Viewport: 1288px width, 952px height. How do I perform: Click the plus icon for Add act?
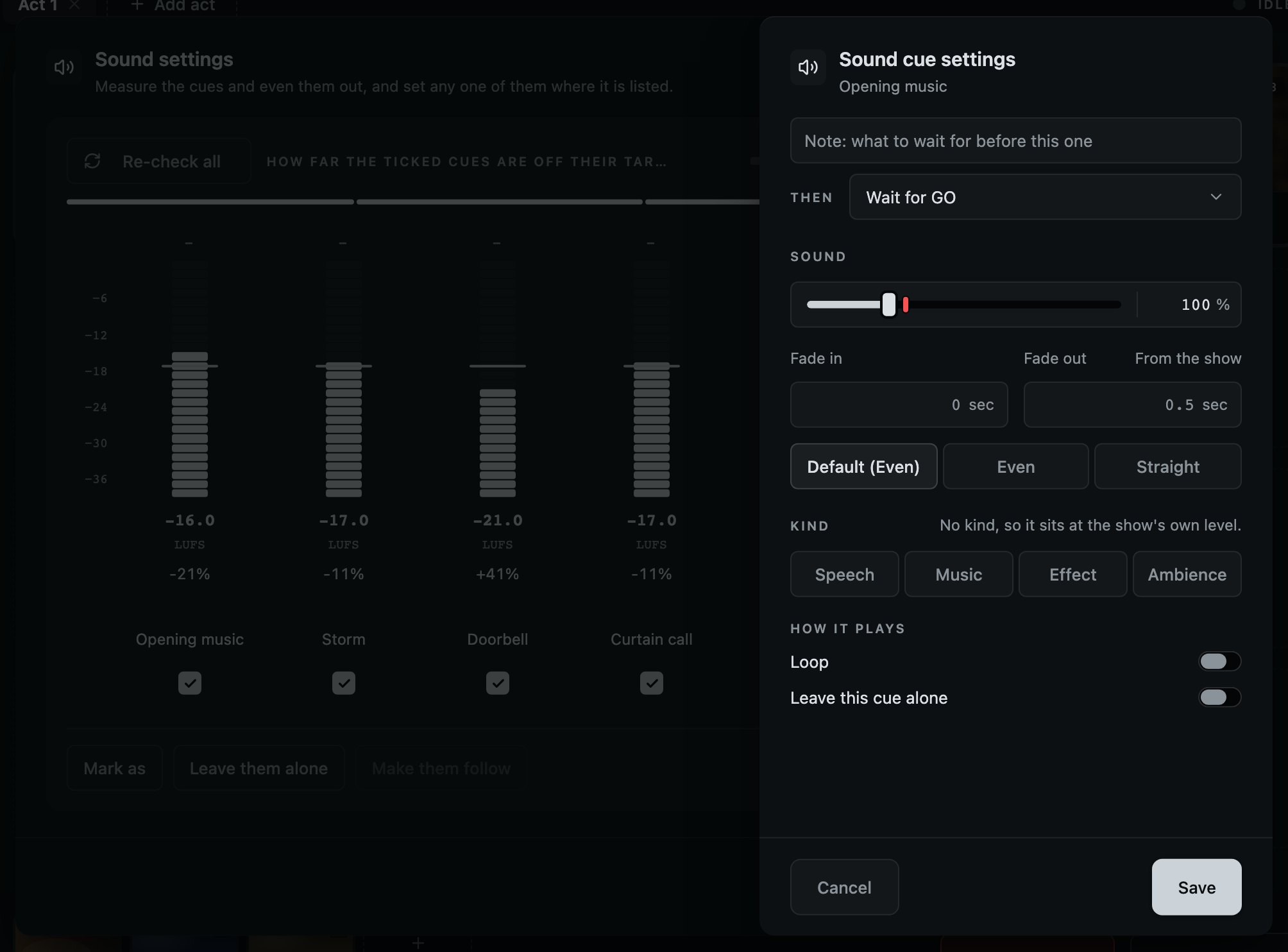click(137, 5)
